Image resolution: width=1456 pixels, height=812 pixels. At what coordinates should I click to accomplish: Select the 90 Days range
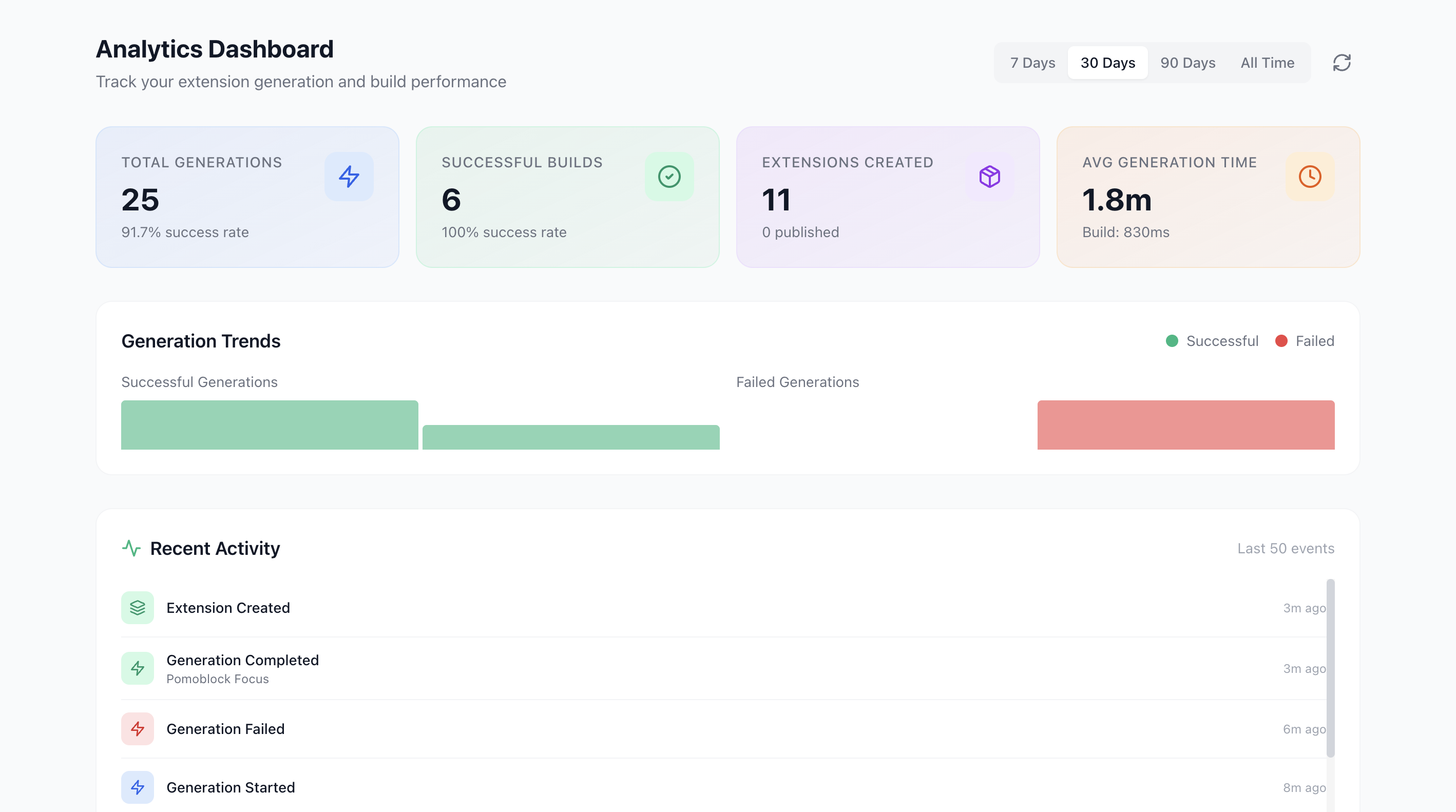tap(1187, 63)
